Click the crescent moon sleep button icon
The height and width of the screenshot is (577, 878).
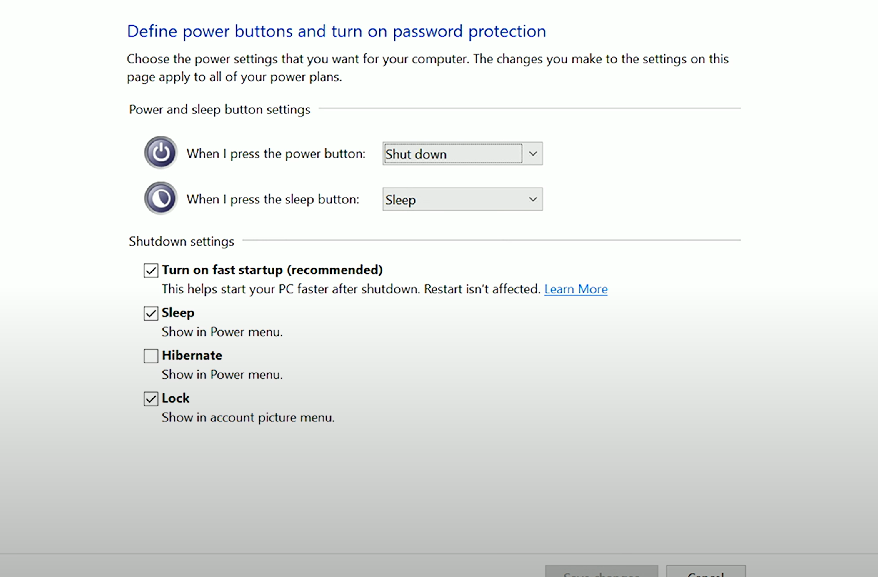pos(161,198)
